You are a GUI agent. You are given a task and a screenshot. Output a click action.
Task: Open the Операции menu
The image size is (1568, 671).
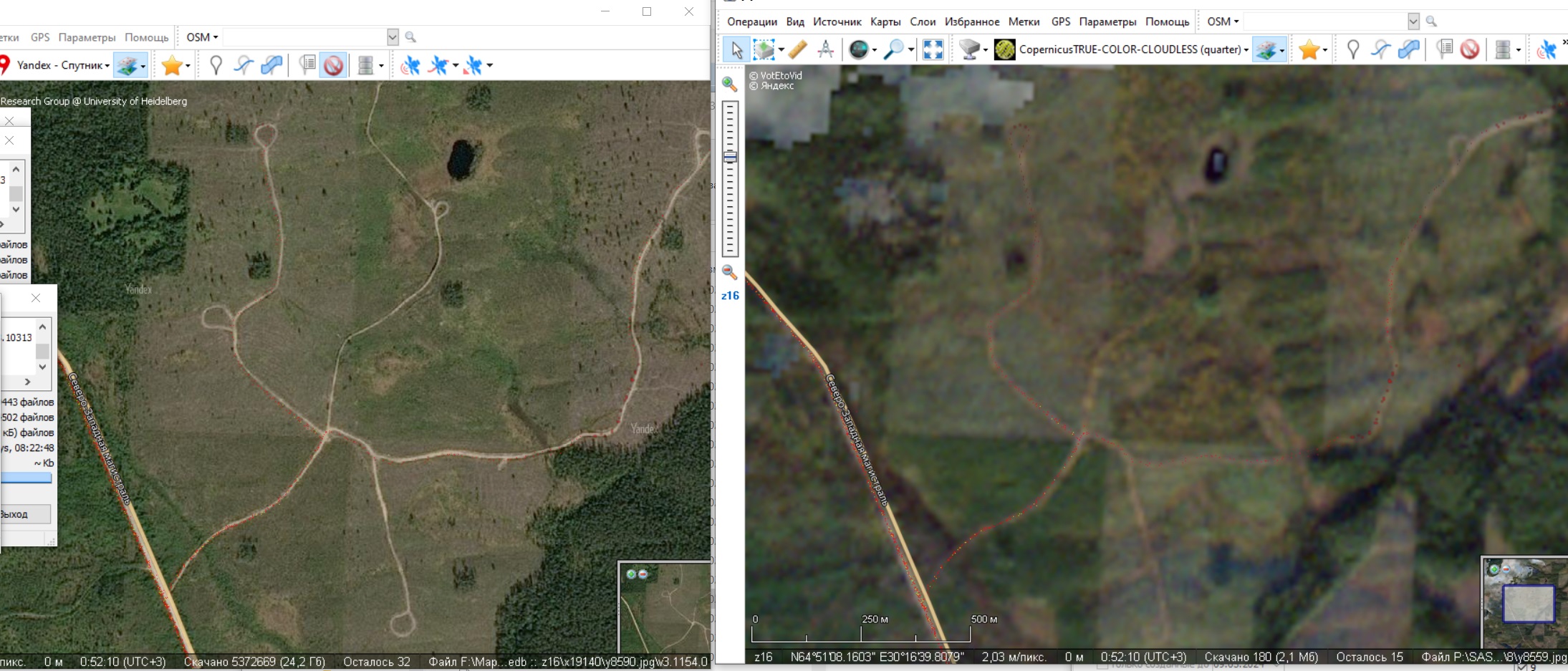pyautogui.click(x=751, y=21)
